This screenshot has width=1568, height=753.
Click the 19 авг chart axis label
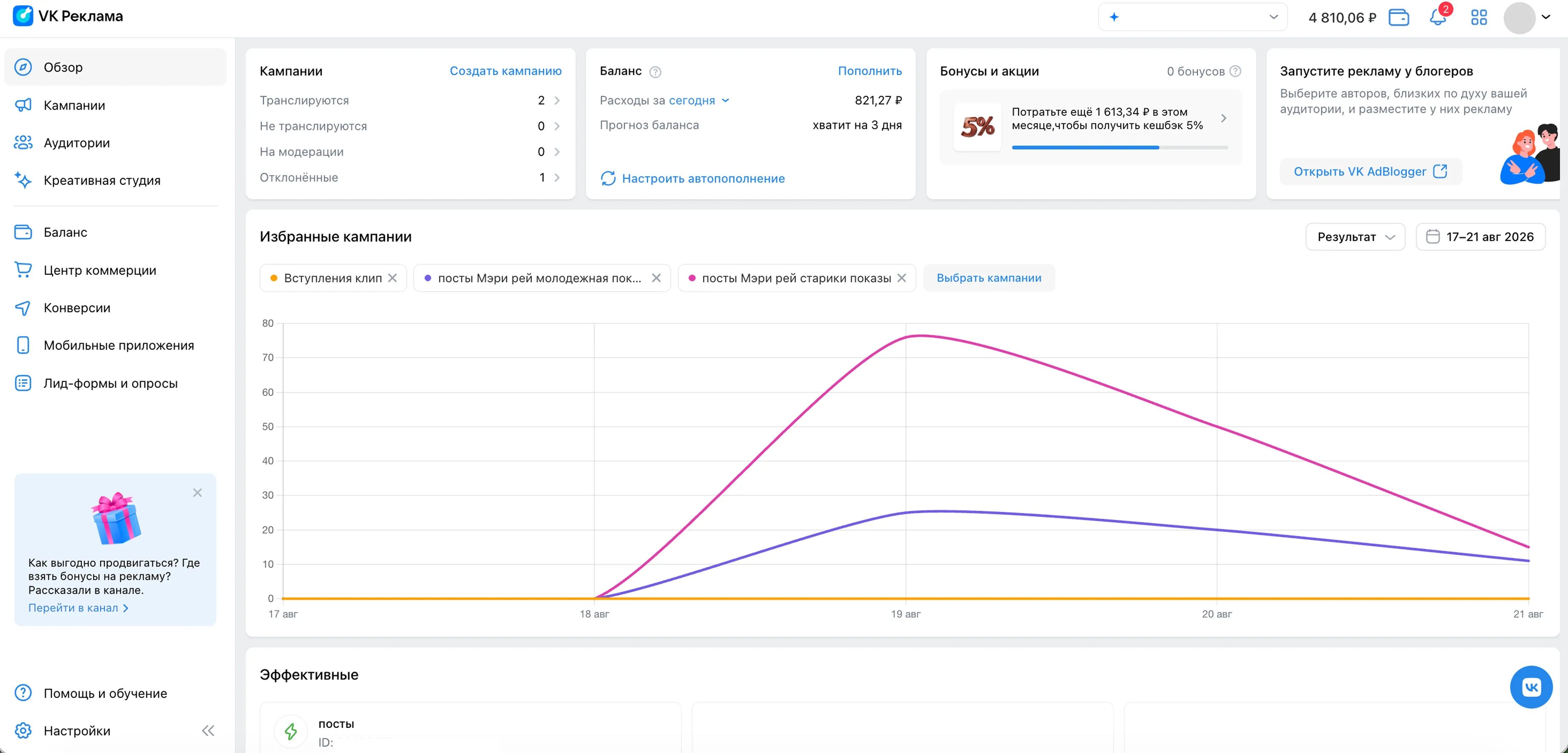pyautogui.click(x=906, y=614)
